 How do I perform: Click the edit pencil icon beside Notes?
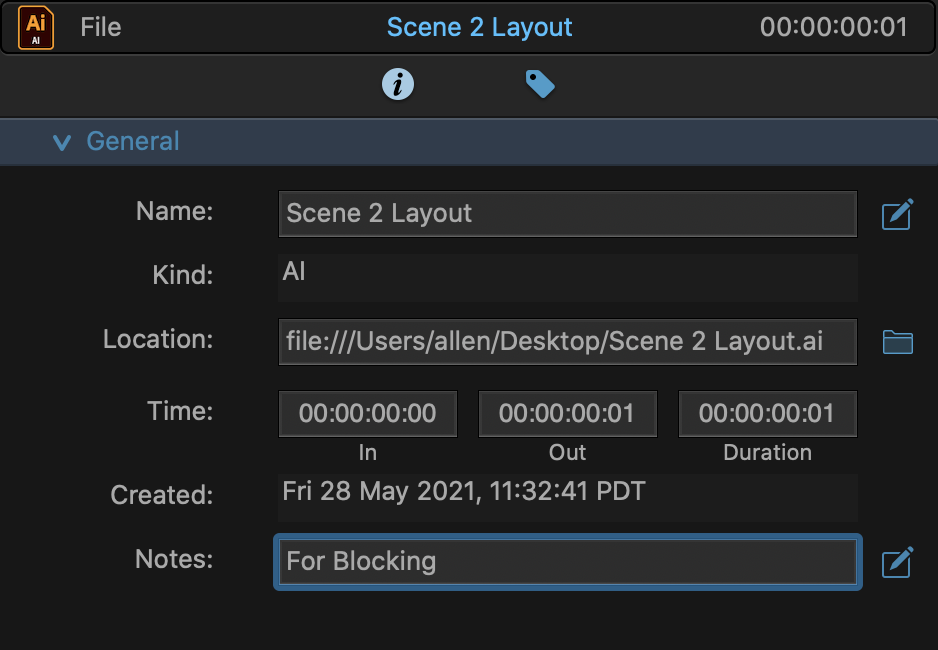tap(897, 561)
